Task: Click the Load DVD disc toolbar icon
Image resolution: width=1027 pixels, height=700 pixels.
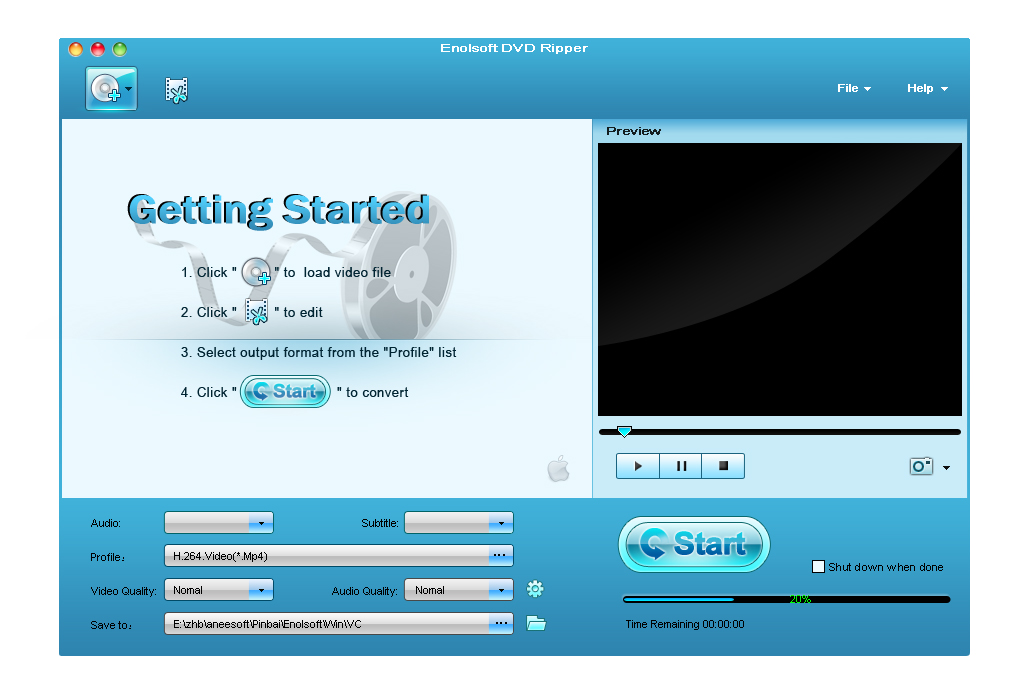Action: tap(111, 88)
